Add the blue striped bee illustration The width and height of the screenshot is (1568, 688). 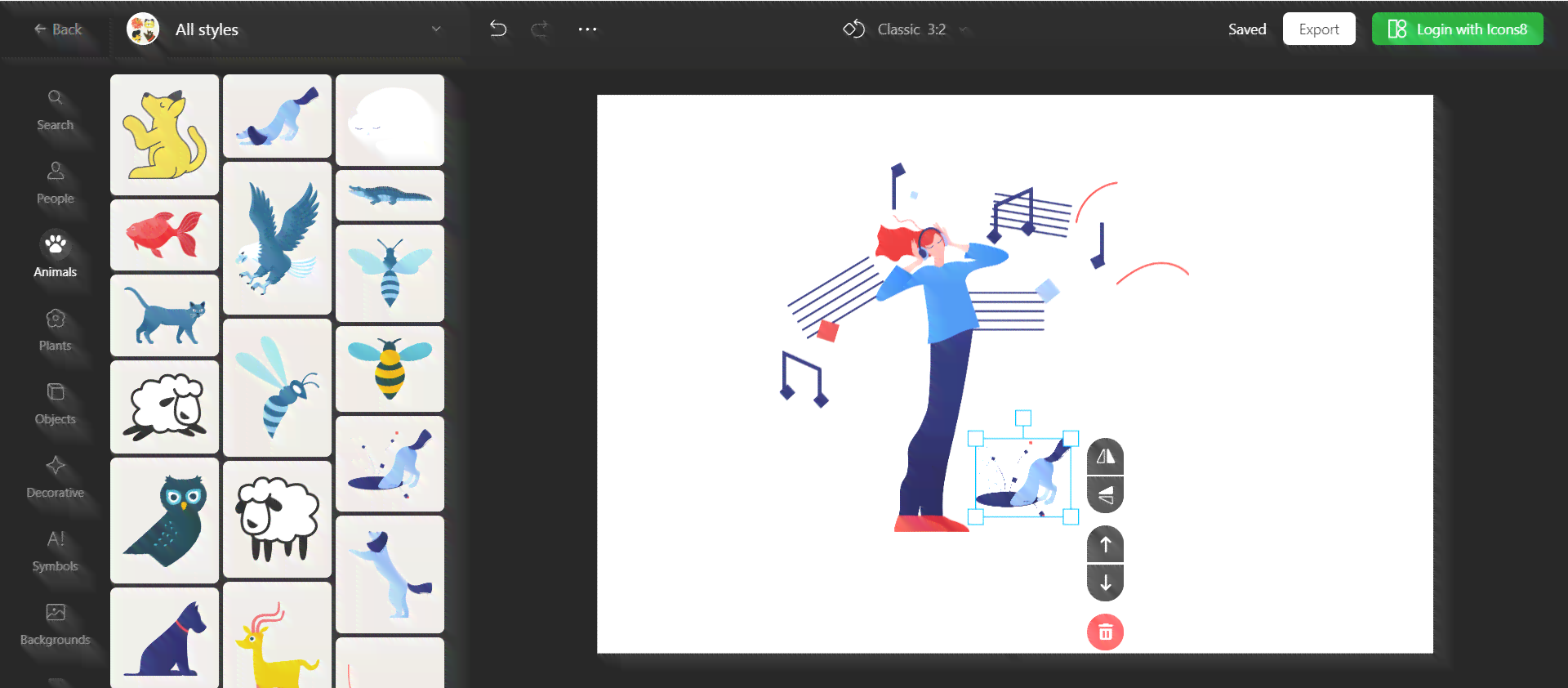[x=390, y=273]
